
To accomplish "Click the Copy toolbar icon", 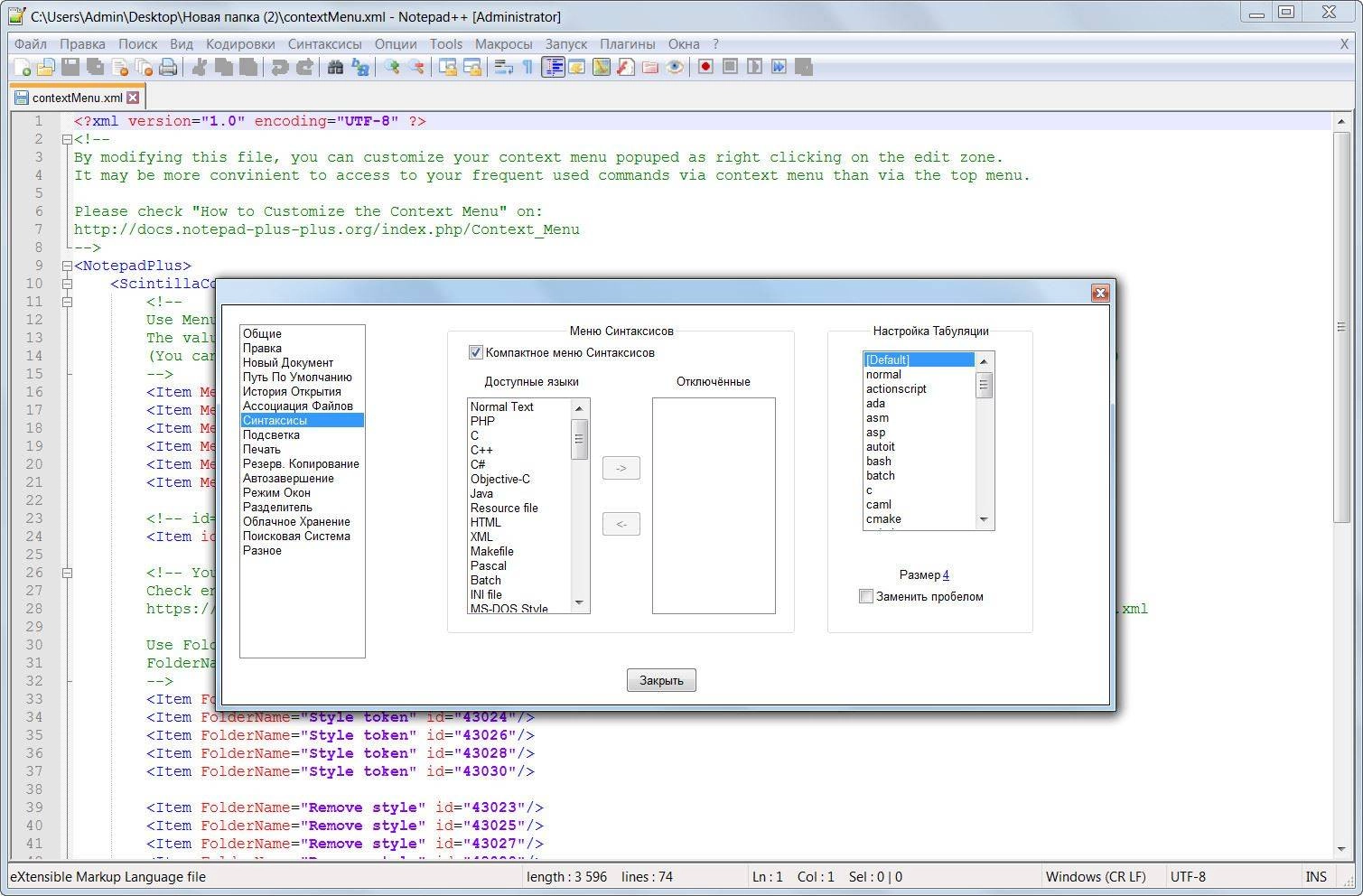I will pos(223,67).
